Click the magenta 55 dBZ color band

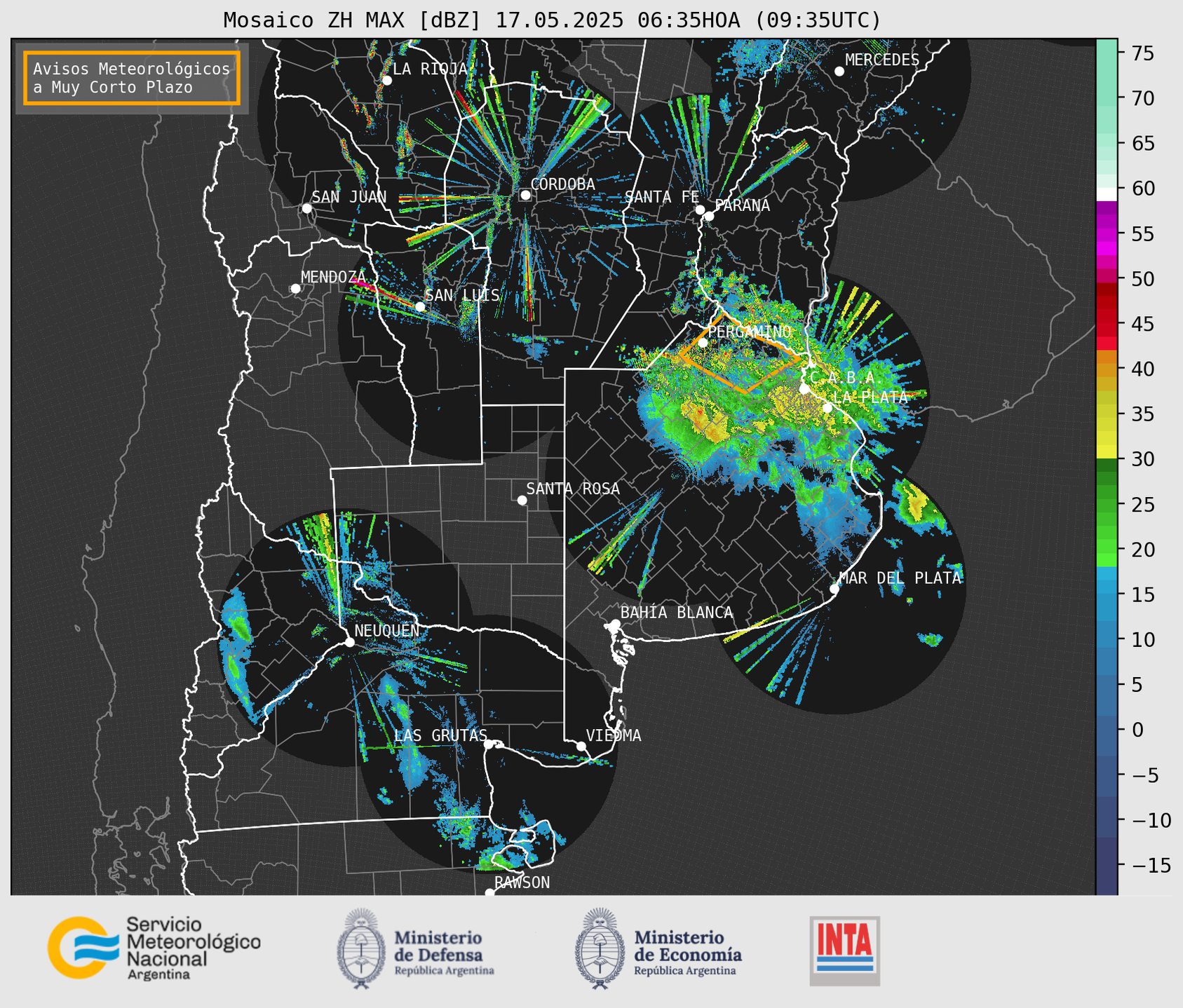[x=1107, y=234]
